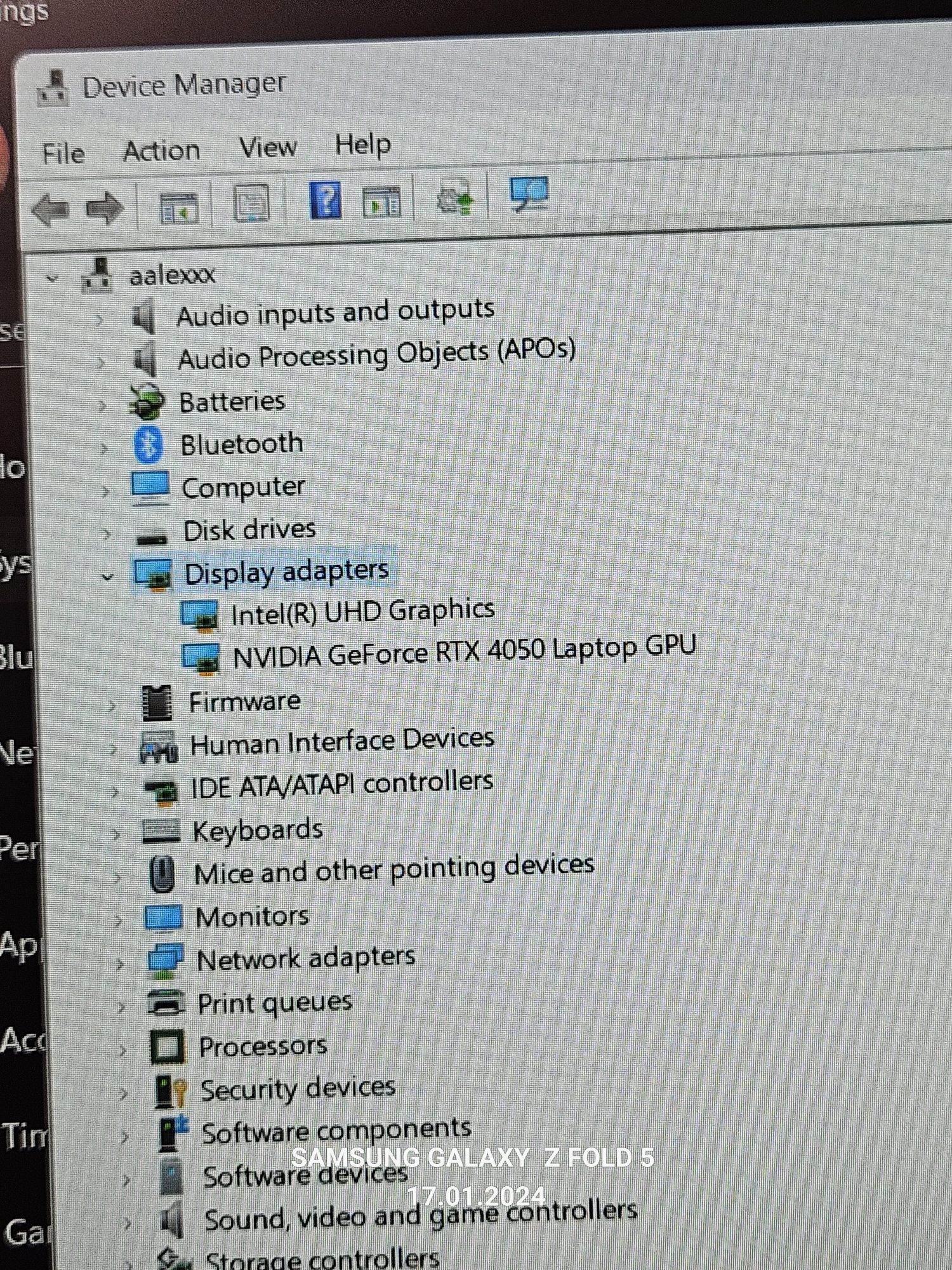Expand Audio inputs and outputs chevron

[x=99, y=319]
